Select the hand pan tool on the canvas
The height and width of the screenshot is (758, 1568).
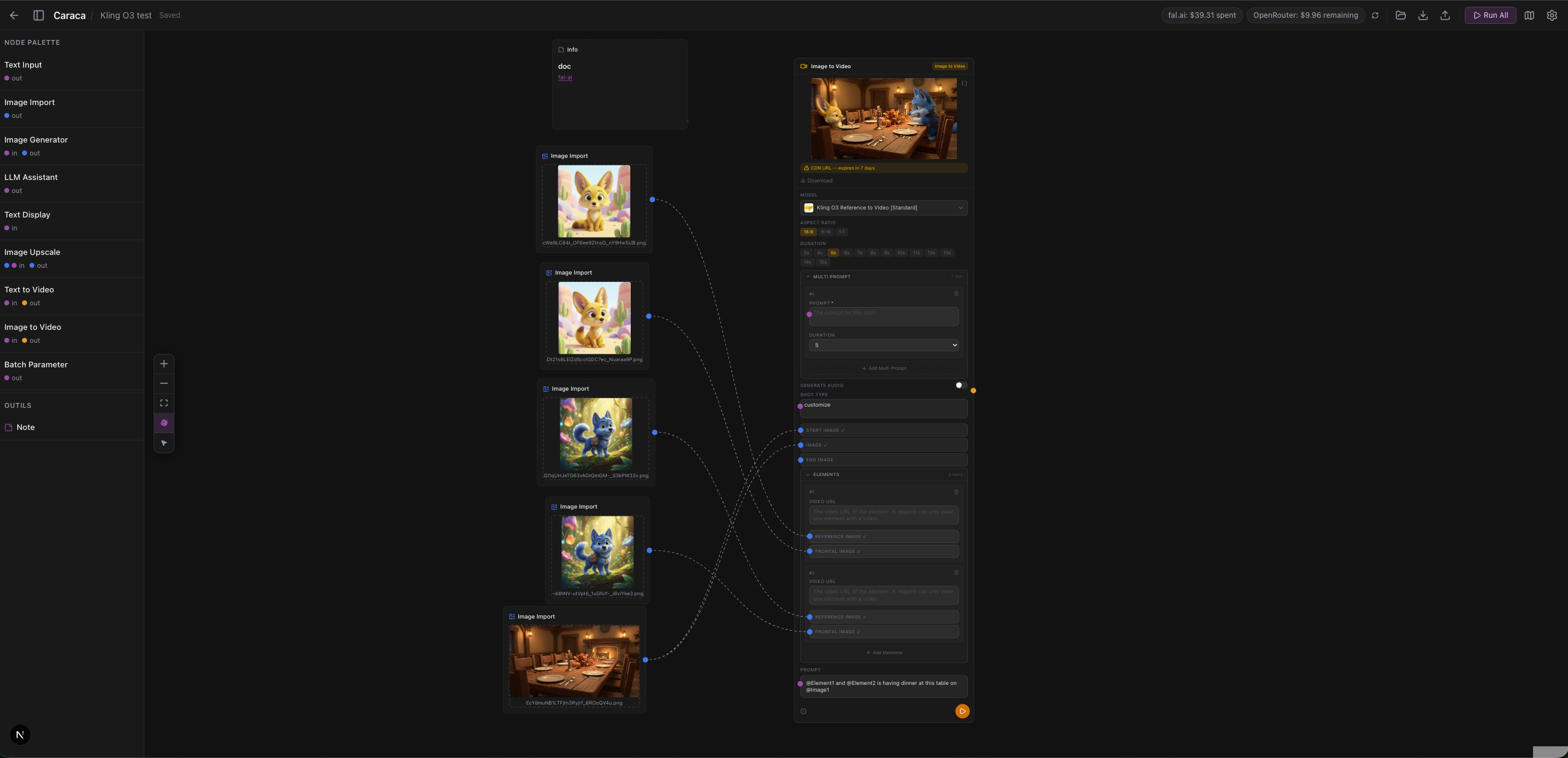tap(164, 423)
